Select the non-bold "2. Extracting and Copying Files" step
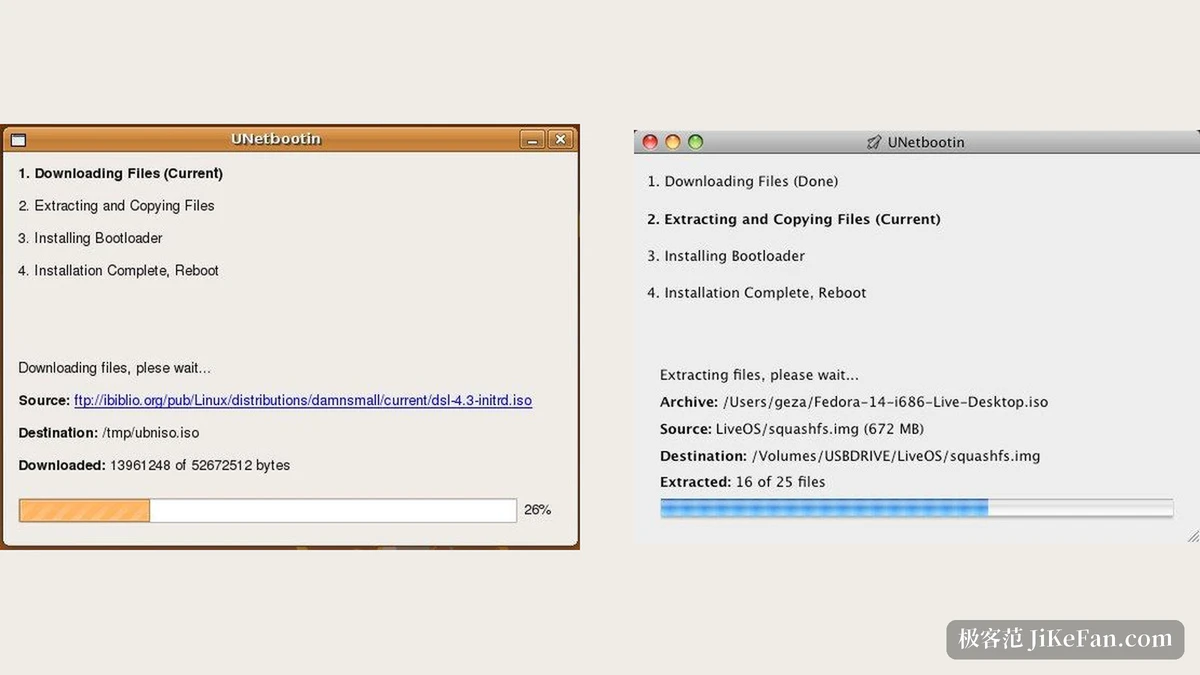The width and height of the screenshot is (1200, 675). pos(116,206)
